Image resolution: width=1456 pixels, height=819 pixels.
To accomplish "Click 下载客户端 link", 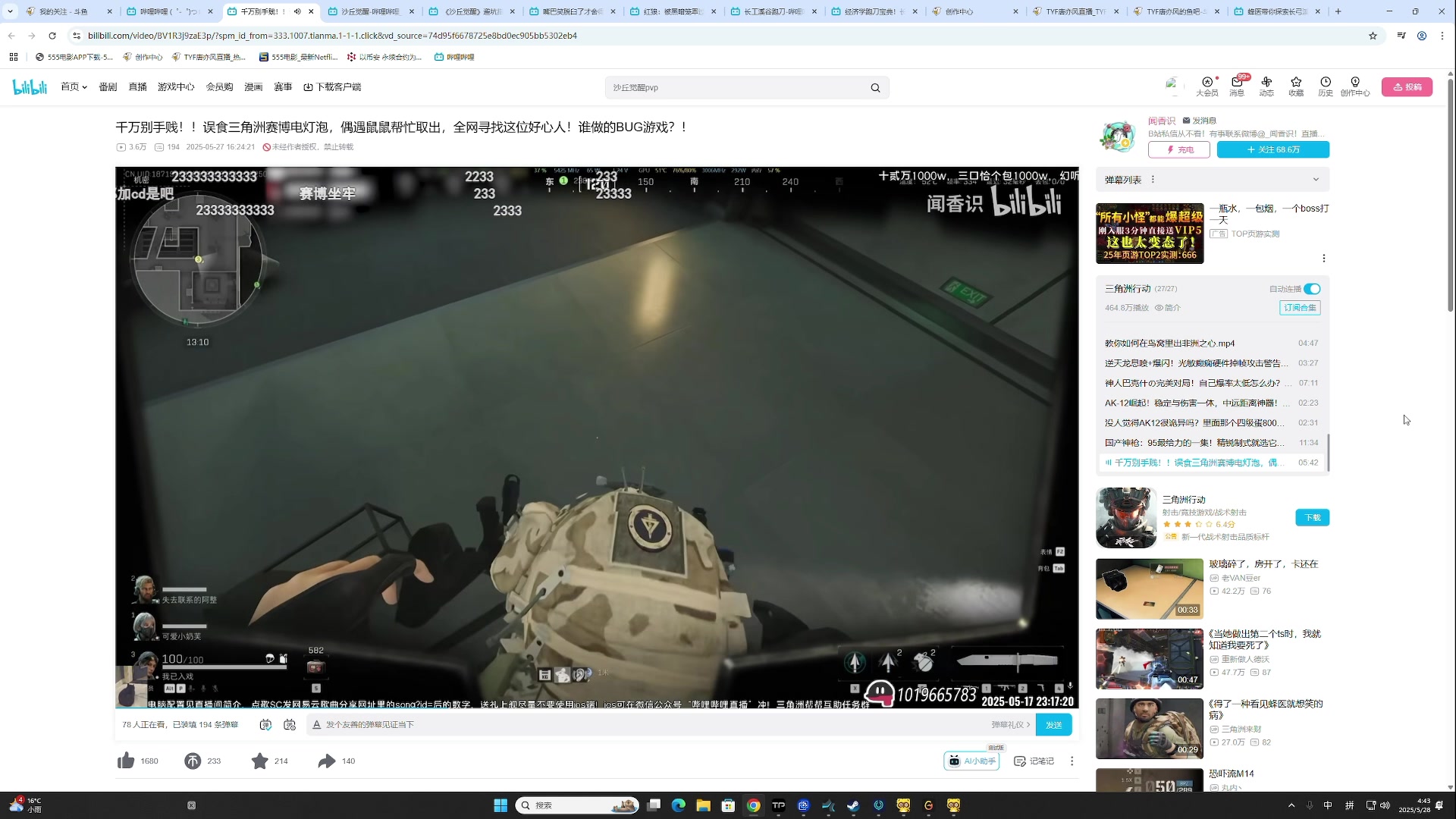I will [x=332, y=87].
